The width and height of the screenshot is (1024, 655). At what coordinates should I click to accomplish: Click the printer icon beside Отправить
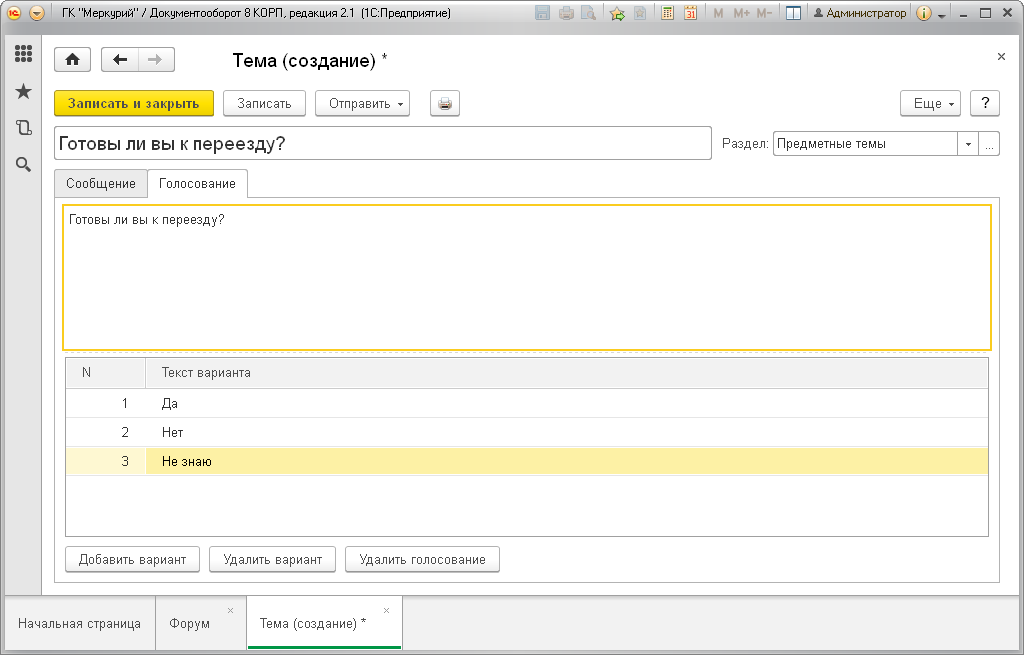pyautogui.click(x=445, y=103)
